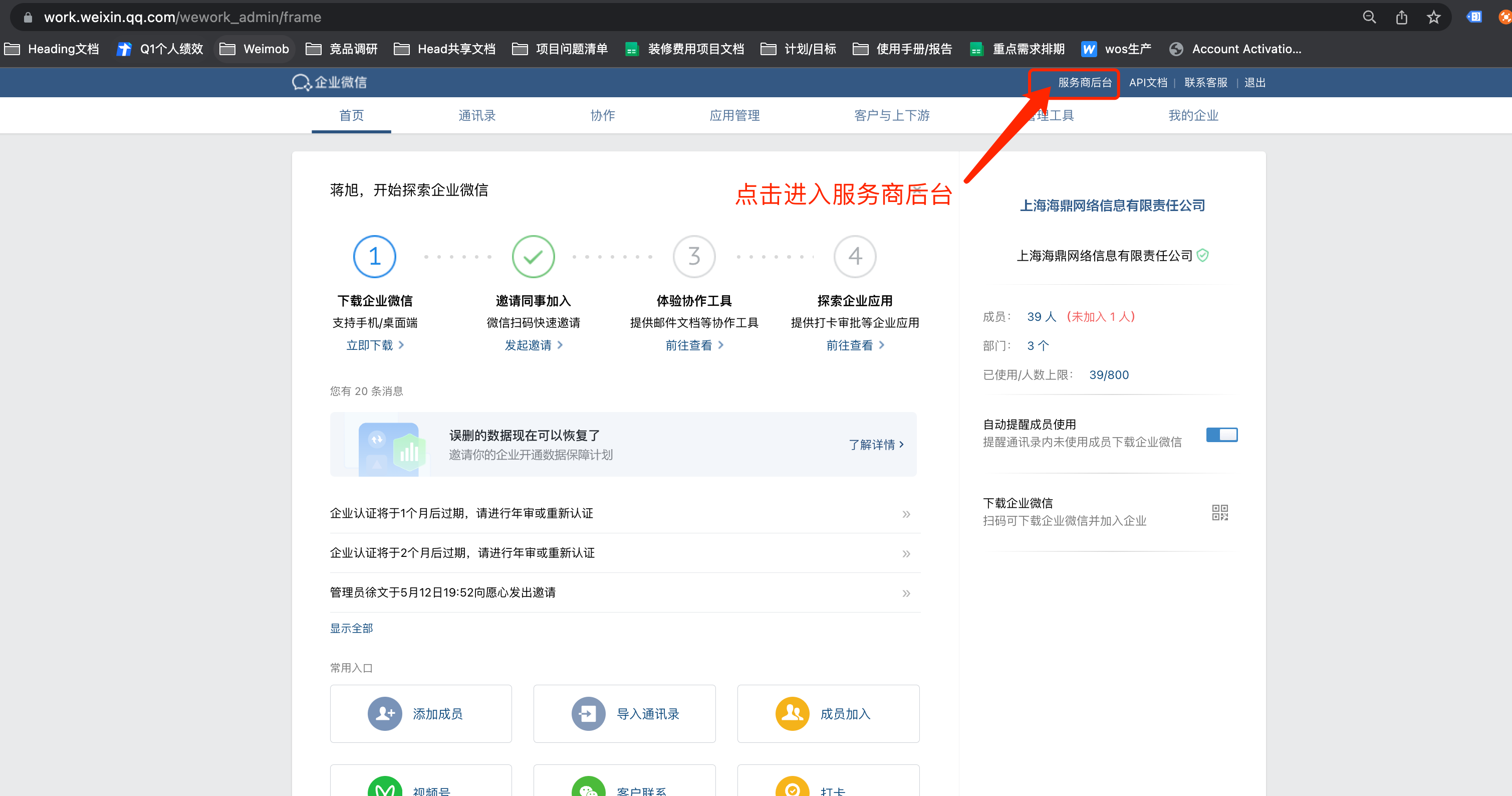
Task: Click the green verified shield badge
Action: 1202,255
